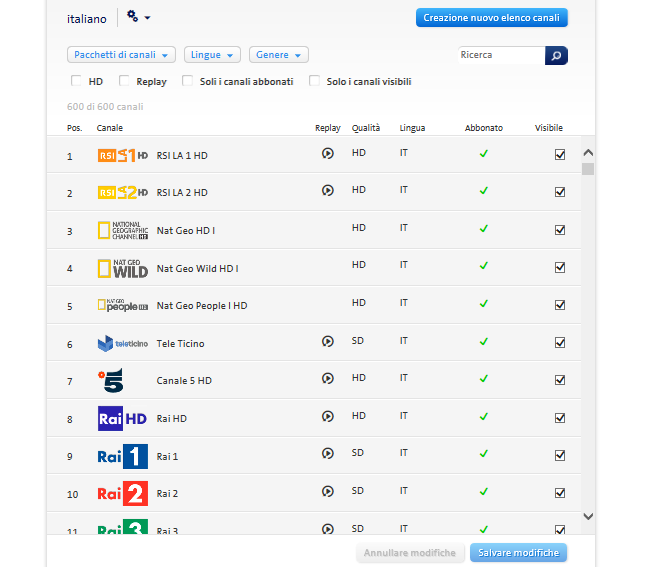Click the Replay icon for RSI LA 1 HD
Viewport: 652px width, 567px height.
[x=327, y=154]
